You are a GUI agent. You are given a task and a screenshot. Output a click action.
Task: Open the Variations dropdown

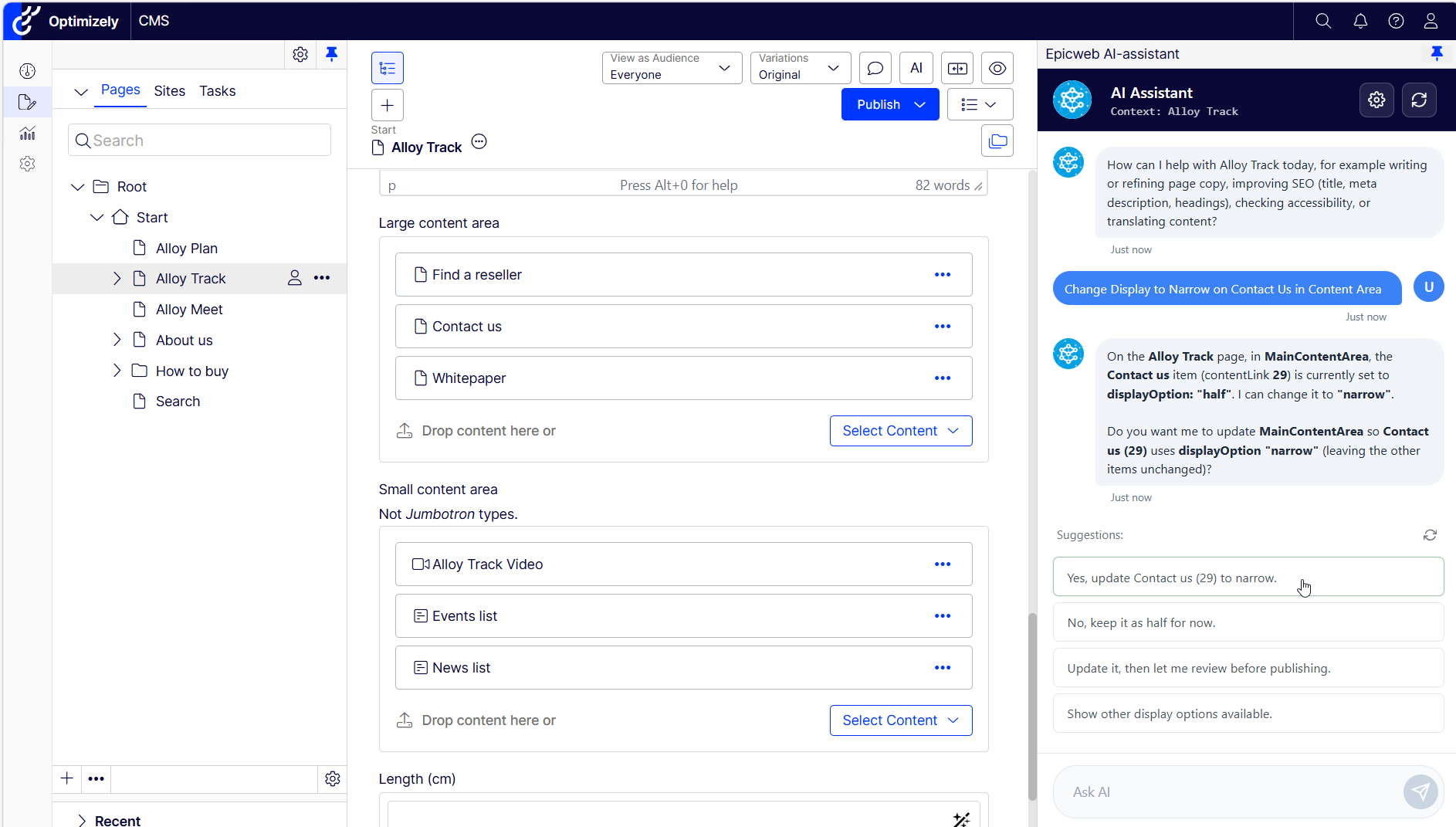coord(799,68)
